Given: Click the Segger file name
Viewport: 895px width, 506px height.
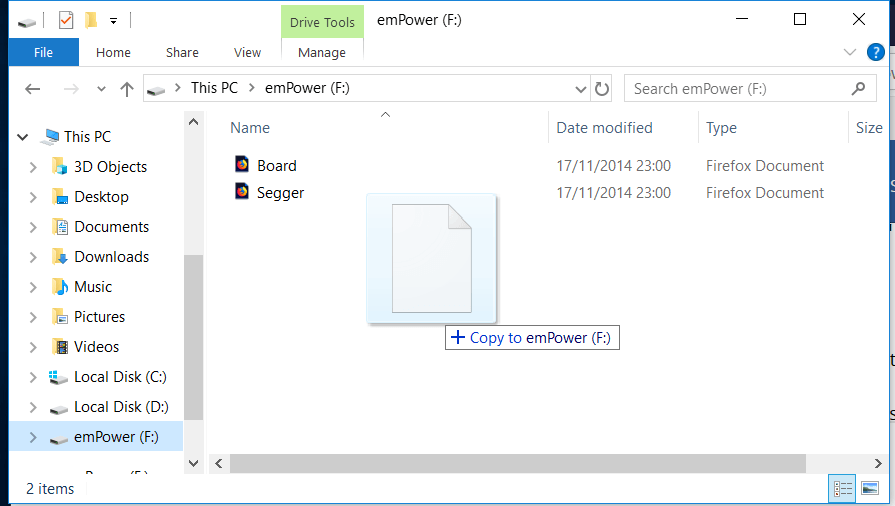Looking at the screenshot, I should click(x=280, y=193).
